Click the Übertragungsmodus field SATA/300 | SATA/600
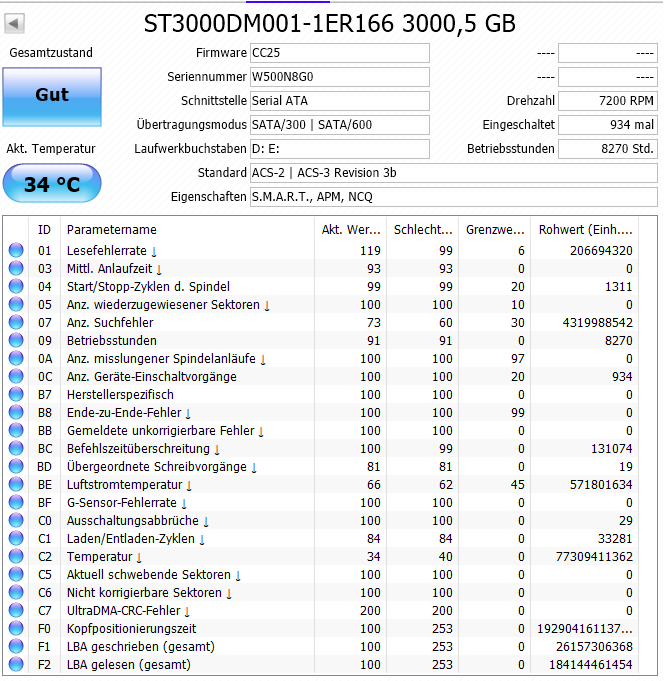Screen dimensions: 664x681 point(340,125)
